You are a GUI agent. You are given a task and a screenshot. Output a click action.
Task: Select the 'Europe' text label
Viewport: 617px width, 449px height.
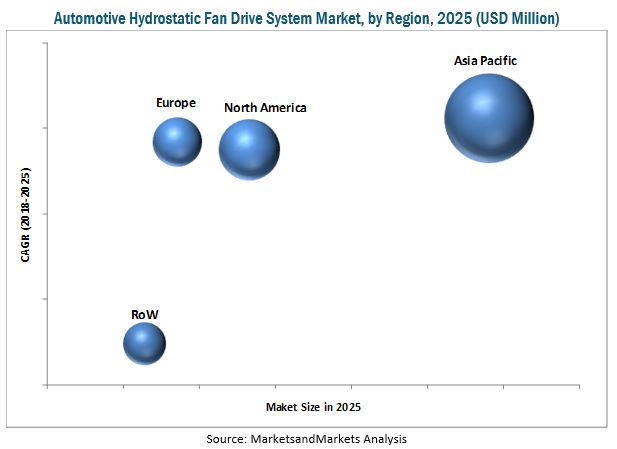click(176, 102)
